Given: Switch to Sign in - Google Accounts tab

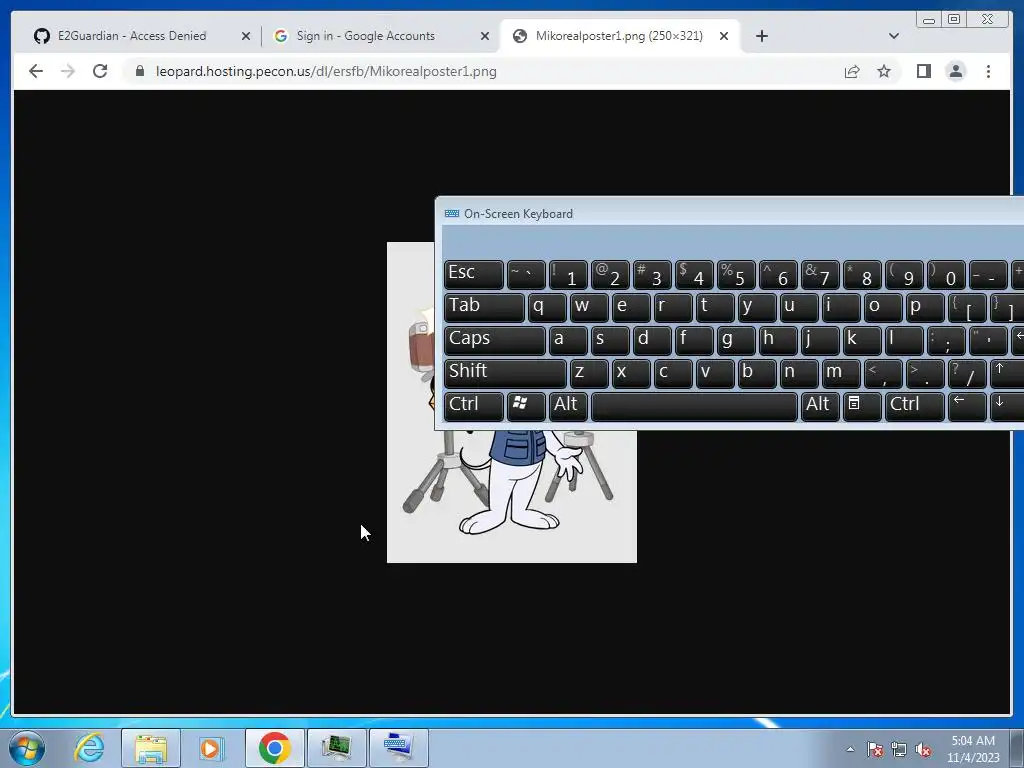Looking at the screenshot, I should (366, 36).
